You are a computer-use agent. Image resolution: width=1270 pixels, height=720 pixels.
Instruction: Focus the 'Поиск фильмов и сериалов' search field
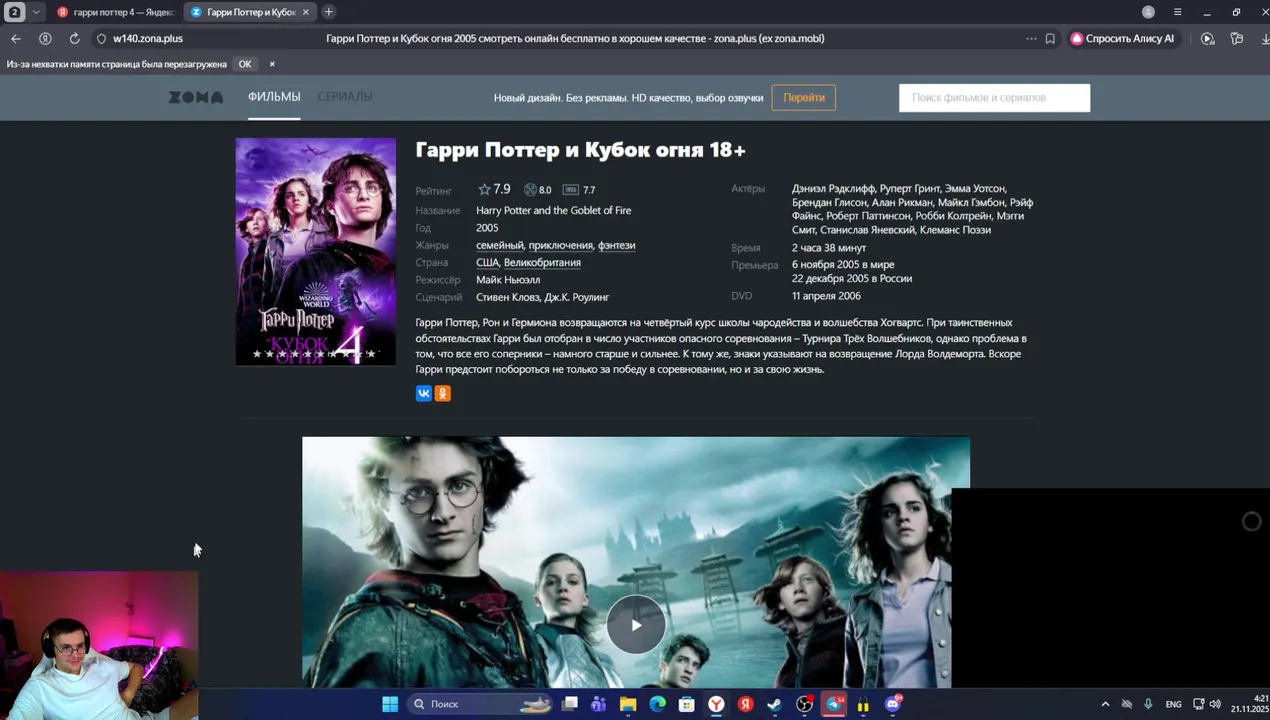coord(994,98)
